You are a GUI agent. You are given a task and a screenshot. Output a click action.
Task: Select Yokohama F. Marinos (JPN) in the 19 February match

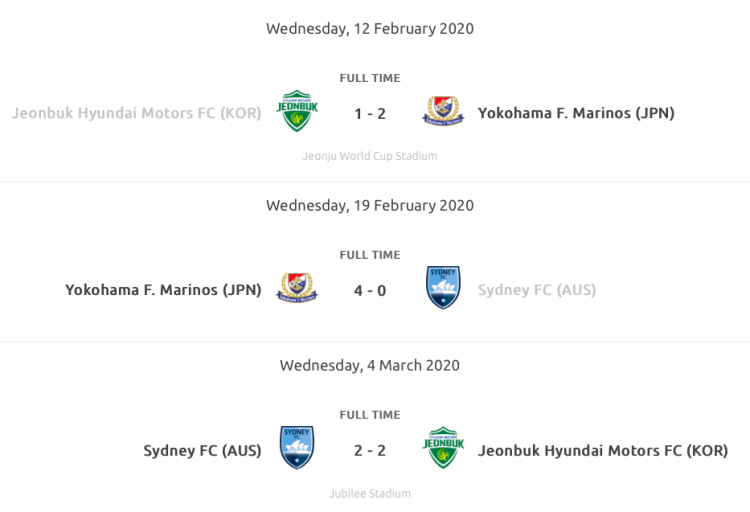pos(163,290)
